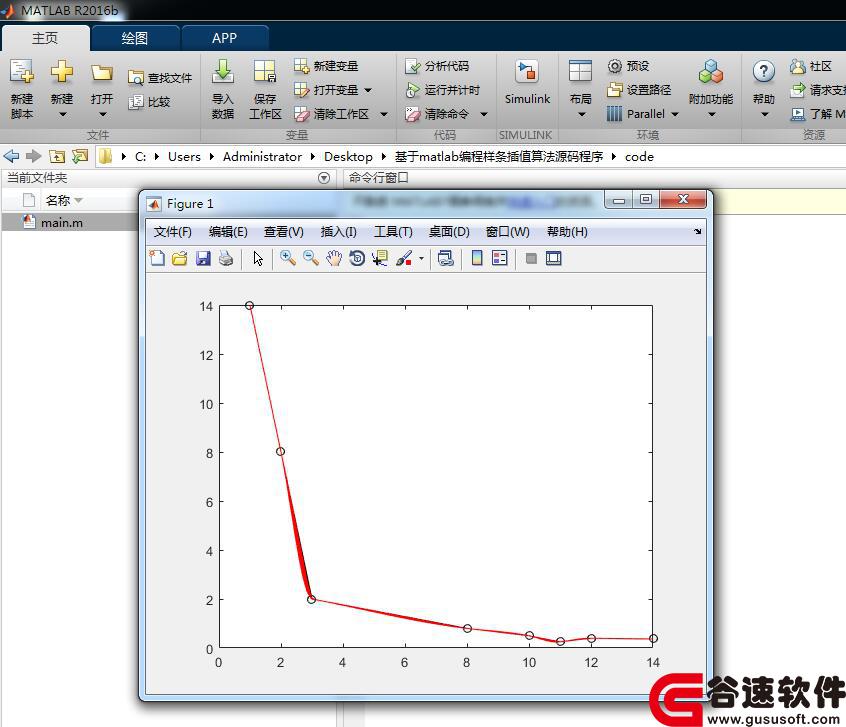Image resolution: width=846 pixels, height=727 pixels.
Task: Click 查找文件 to find files
Action: point(160,78)
